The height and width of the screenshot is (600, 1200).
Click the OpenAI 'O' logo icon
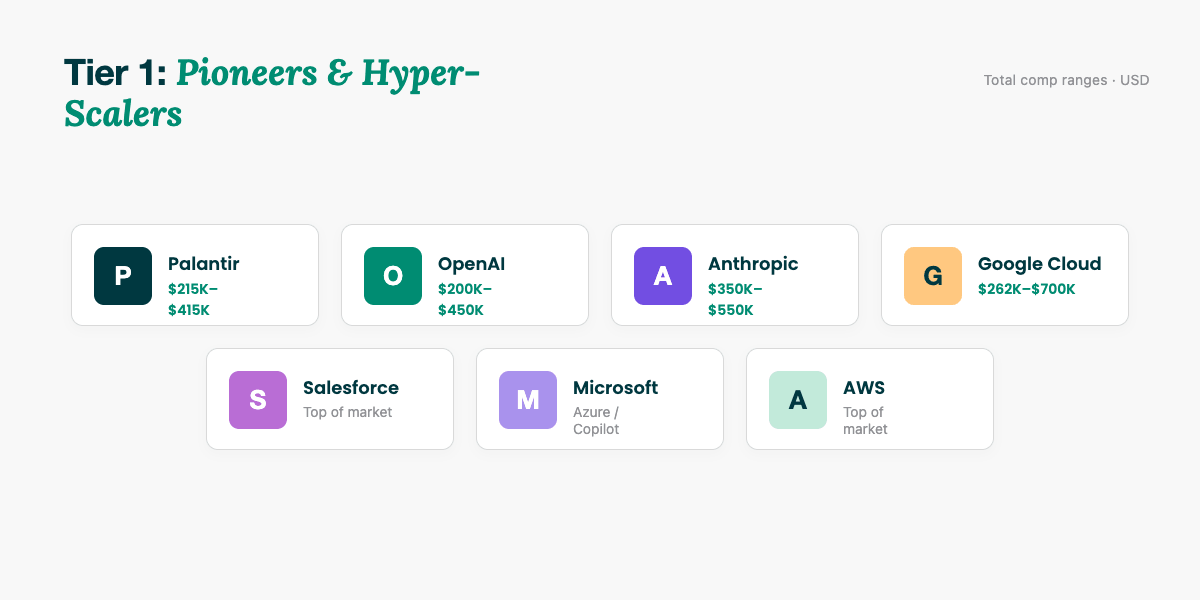tap(393, 276)
